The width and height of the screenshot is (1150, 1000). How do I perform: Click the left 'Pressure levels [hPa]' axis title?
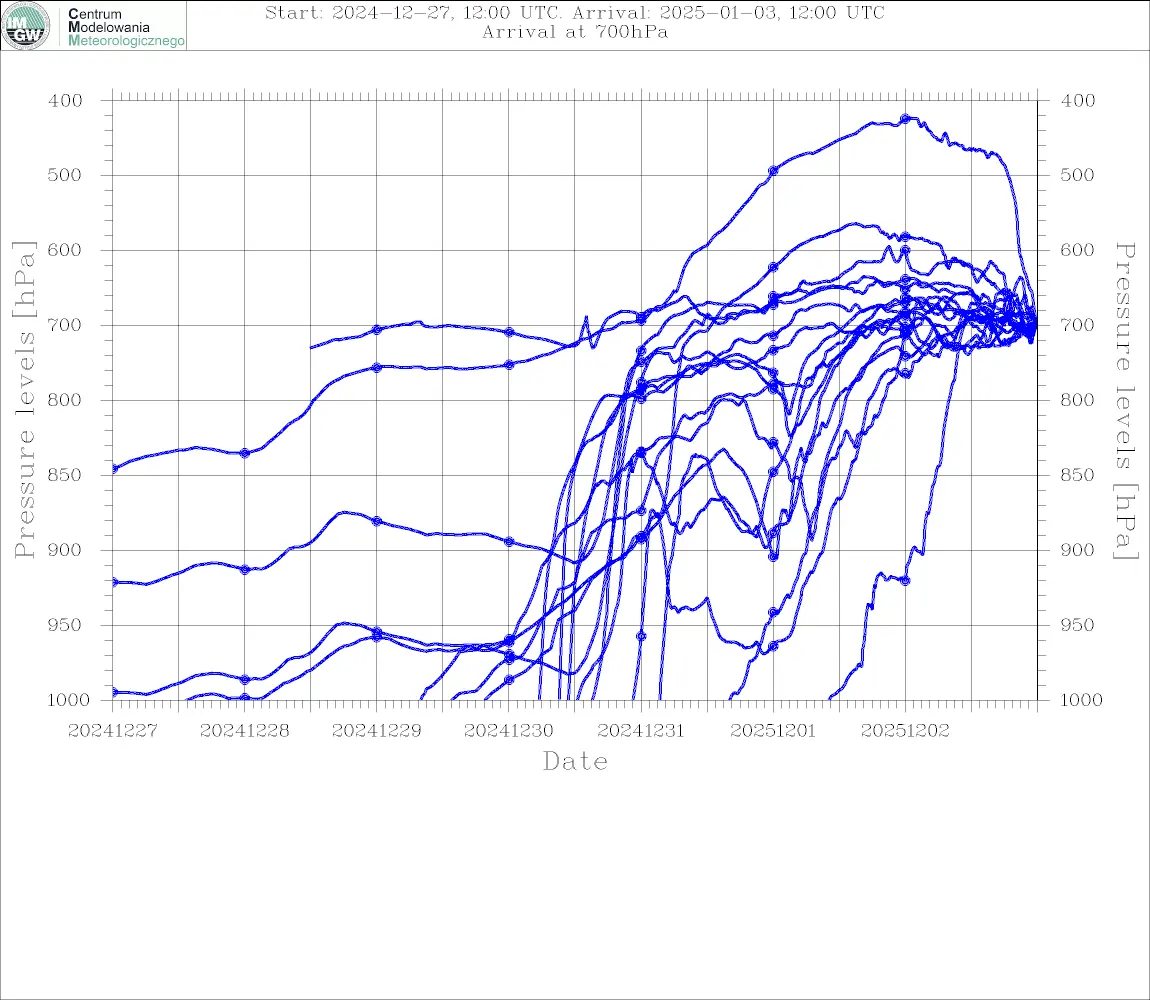(24, 400)
